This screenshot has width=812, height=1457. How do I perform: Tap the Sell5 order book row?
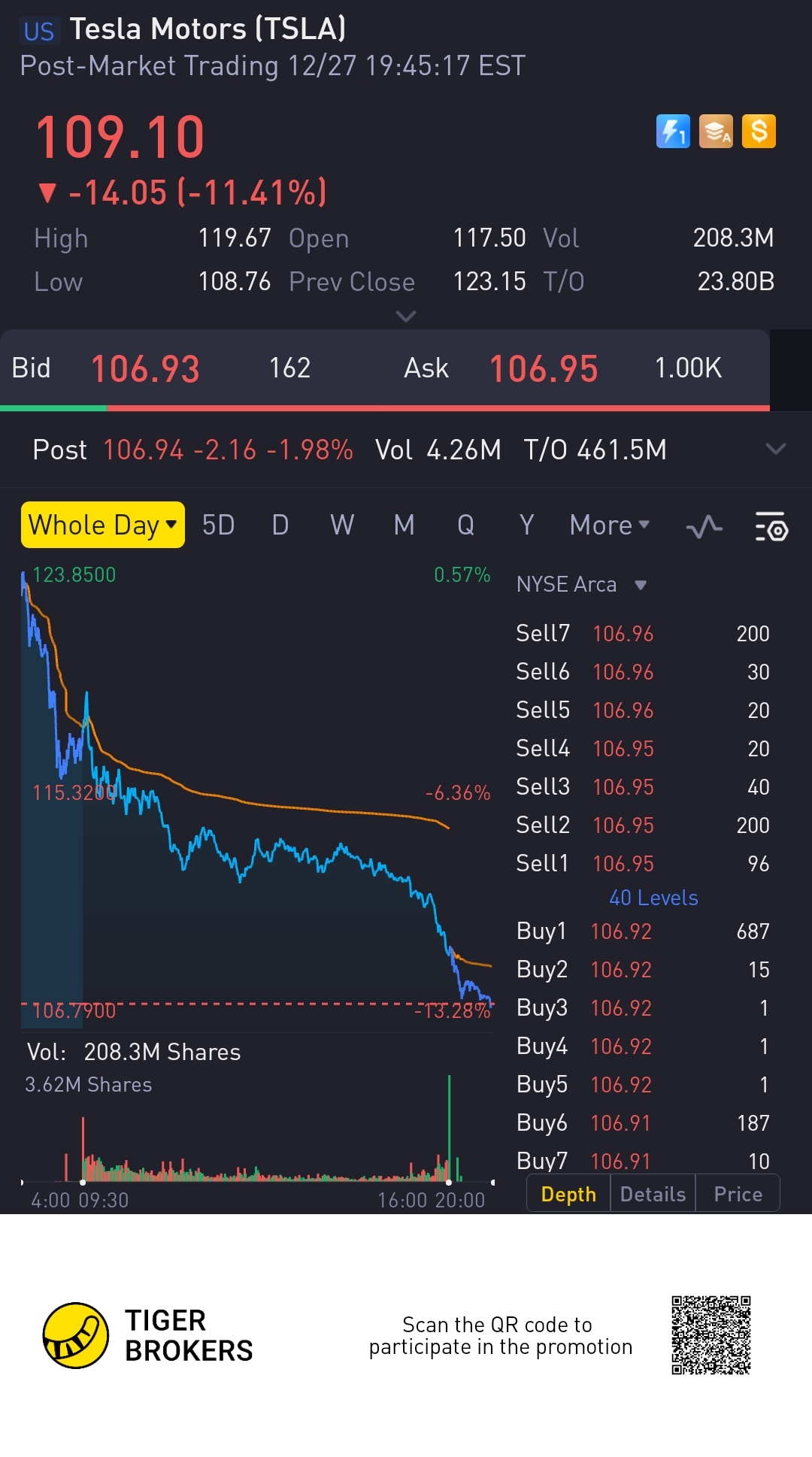643,710
